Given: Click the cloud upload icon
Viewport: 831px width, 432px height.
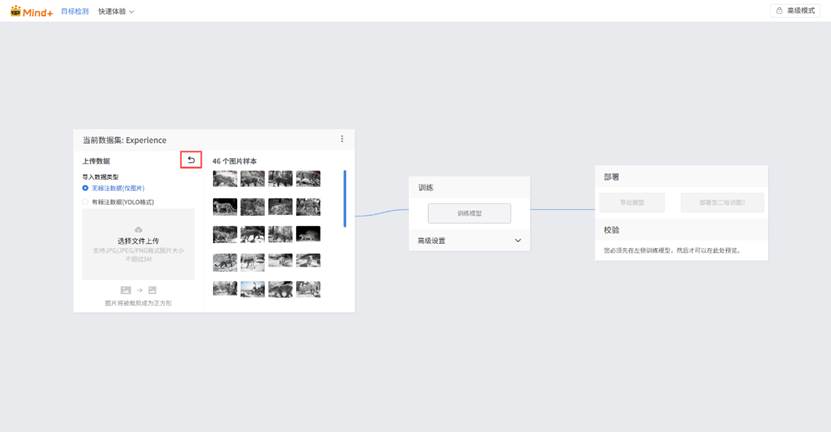Looking at the screenshot, I should point(138,230).
